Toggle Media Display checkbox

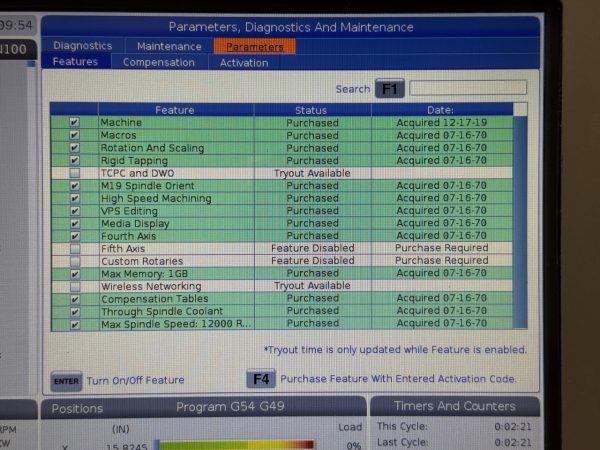75,223
